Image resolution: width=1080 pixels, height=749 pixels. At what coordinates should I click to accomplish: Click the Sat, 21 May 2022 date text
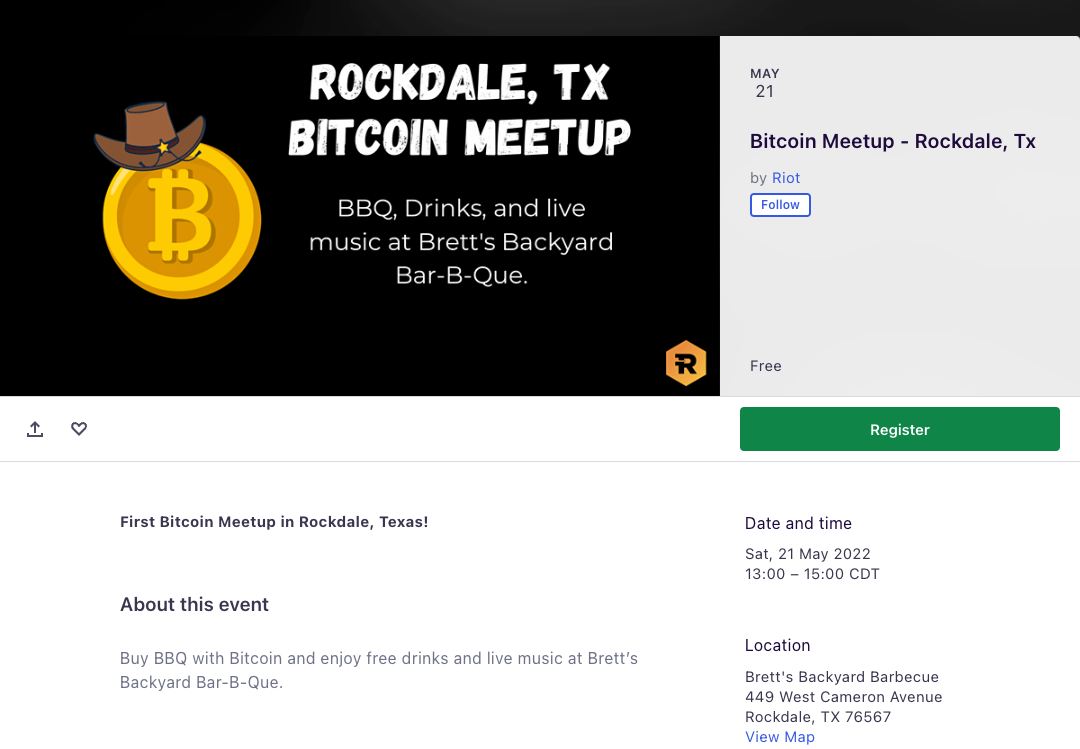click(x=808, y=554)
